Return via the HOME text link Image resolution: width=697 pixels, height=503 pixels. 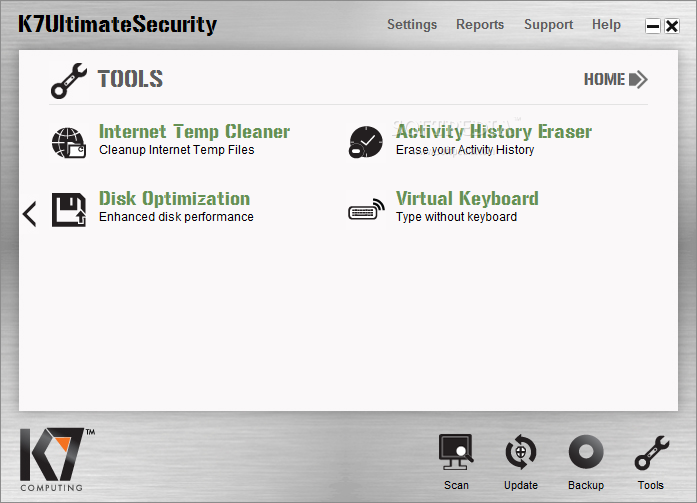pyautogui.click(x=604, y=80)
